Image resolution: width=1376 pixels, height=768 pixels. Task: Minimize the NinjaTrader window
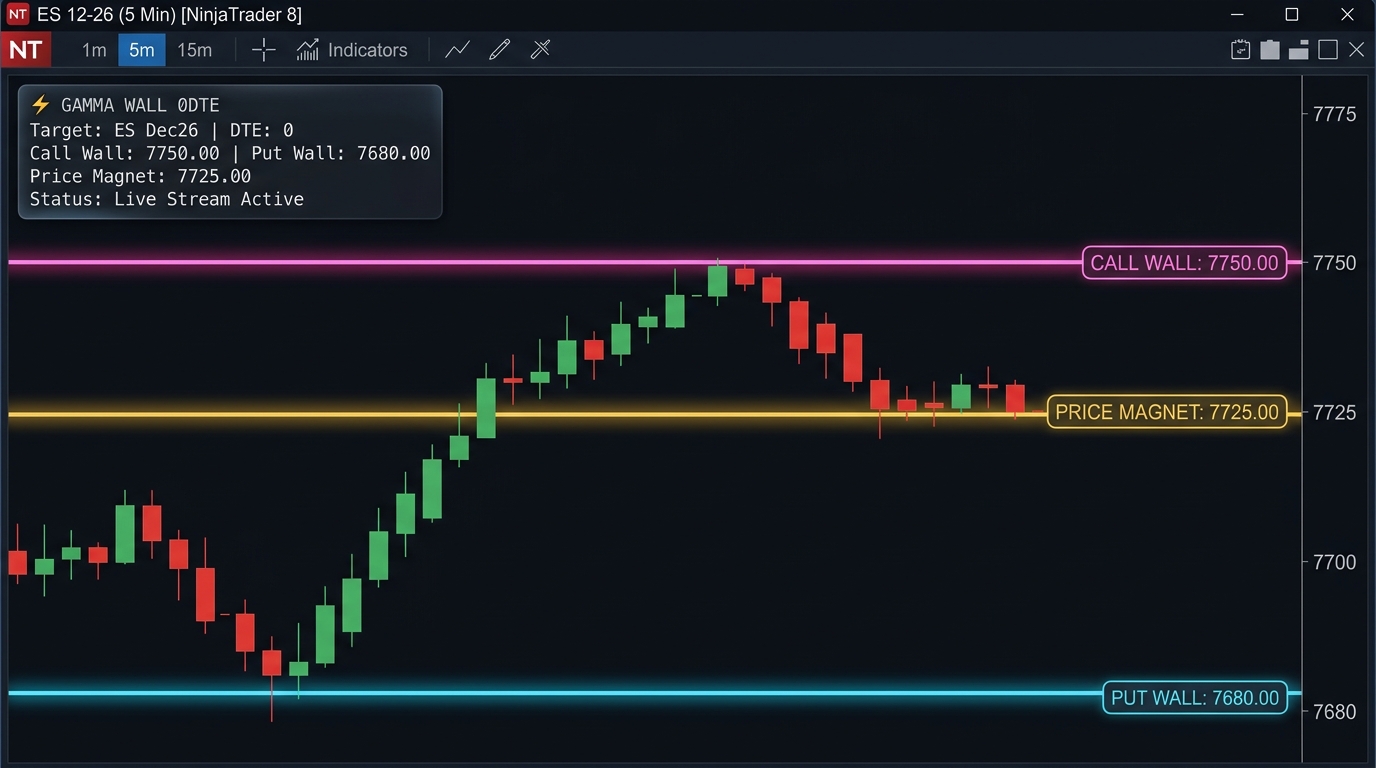[1239, 15]
